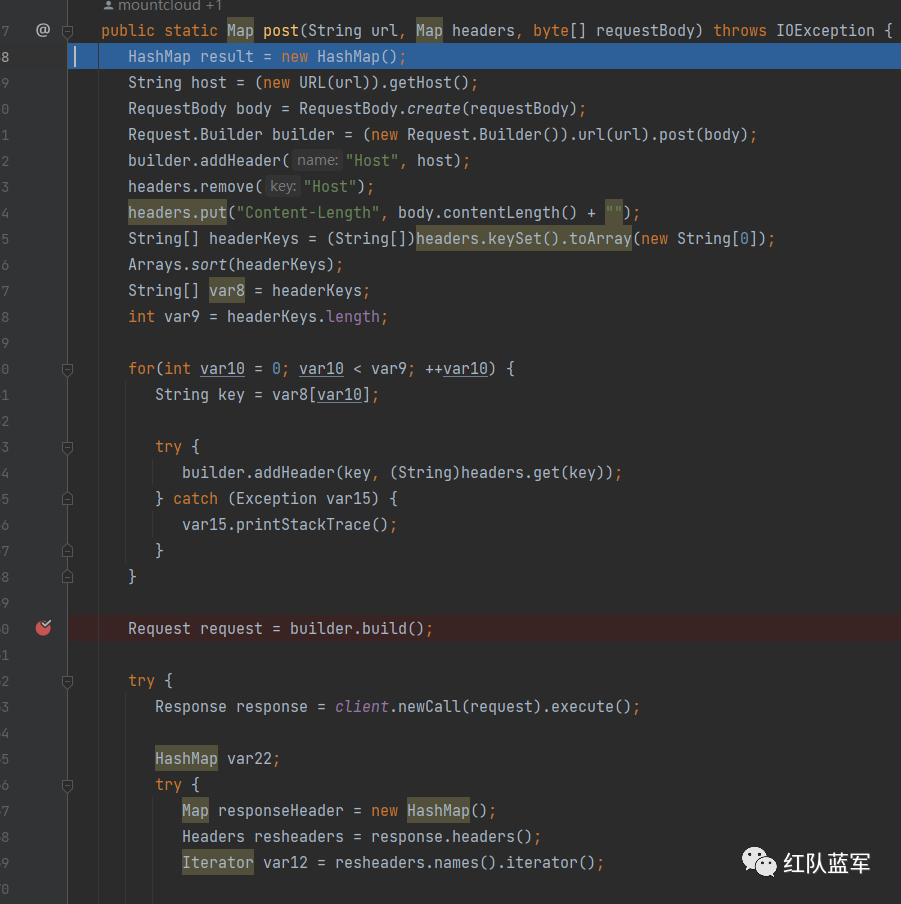Image resolution: width=901 pixels, height=904 pixels.
Task: Click 'Request.Builder' type before builder variable
Action: coord(195,134)
